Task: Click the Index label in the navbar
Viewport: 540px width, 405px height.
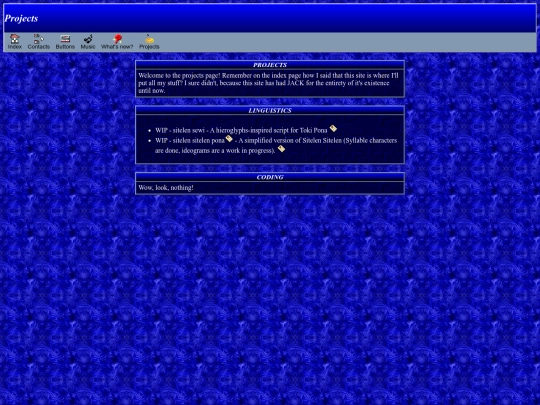Action: 15,46
